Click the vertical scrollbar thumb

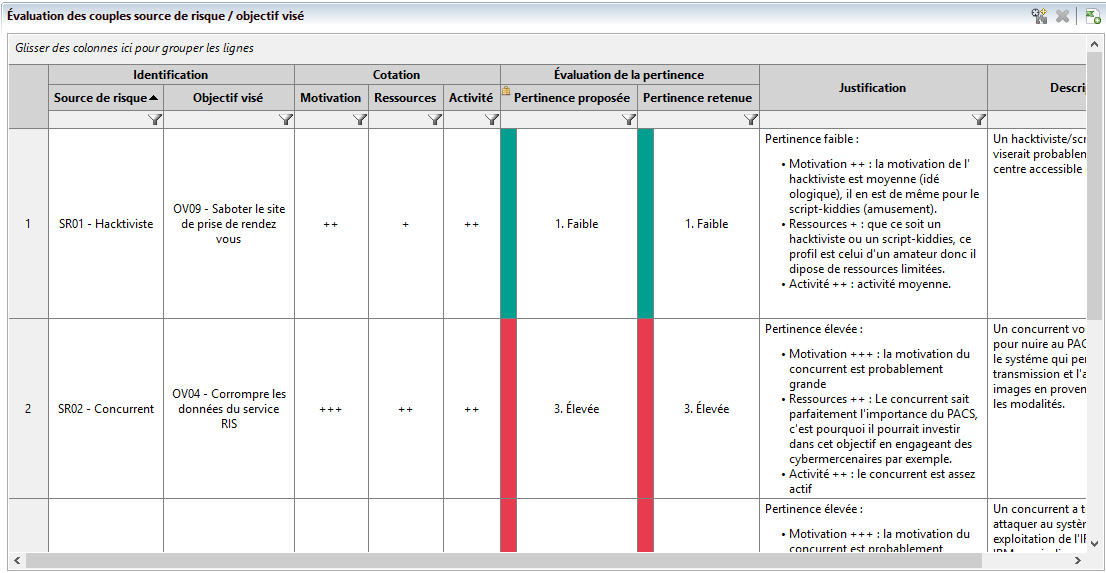click(1094, 187)
